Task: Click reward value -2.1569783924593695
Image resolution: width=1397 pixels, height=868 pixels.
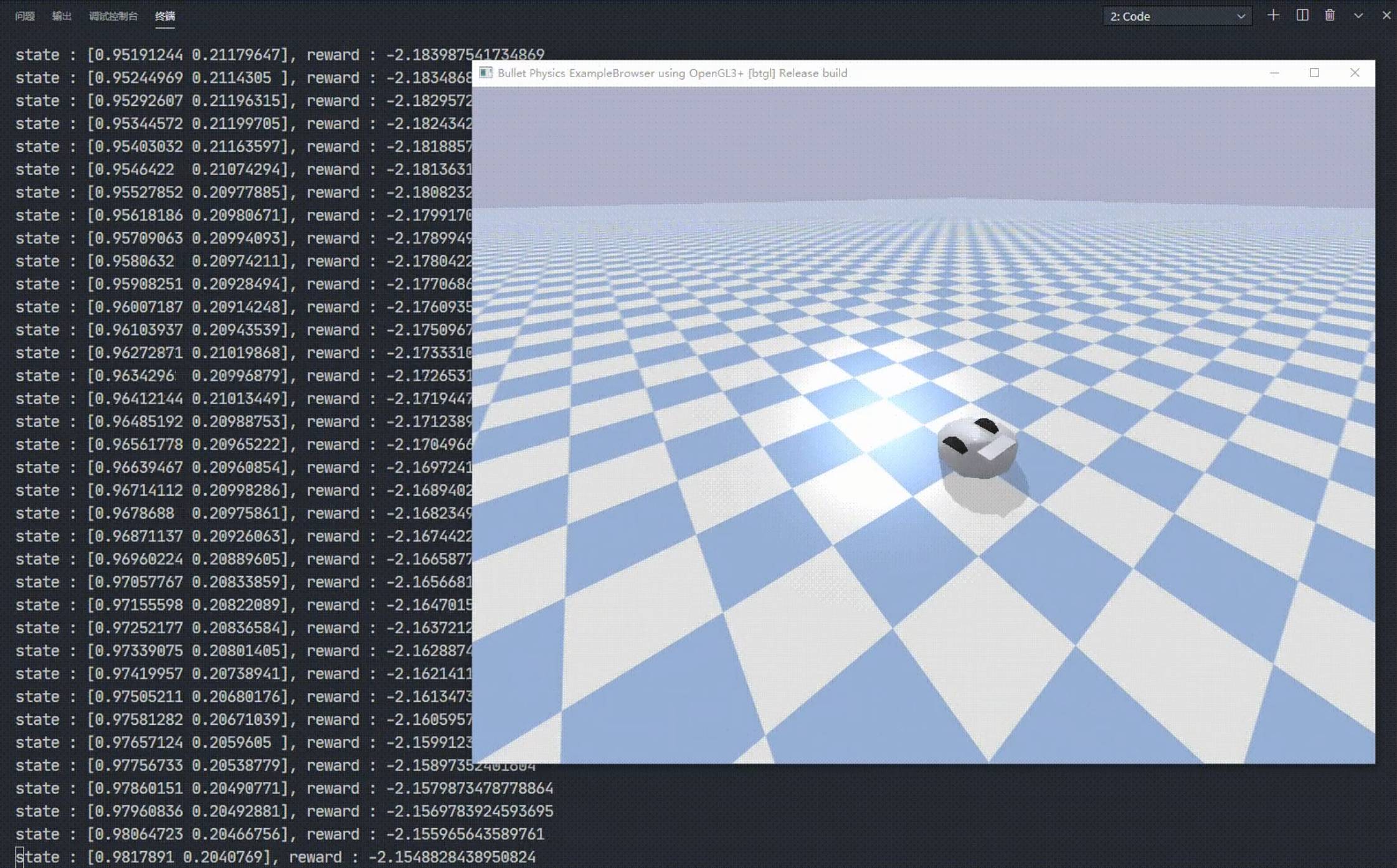Action: point(470,811)
